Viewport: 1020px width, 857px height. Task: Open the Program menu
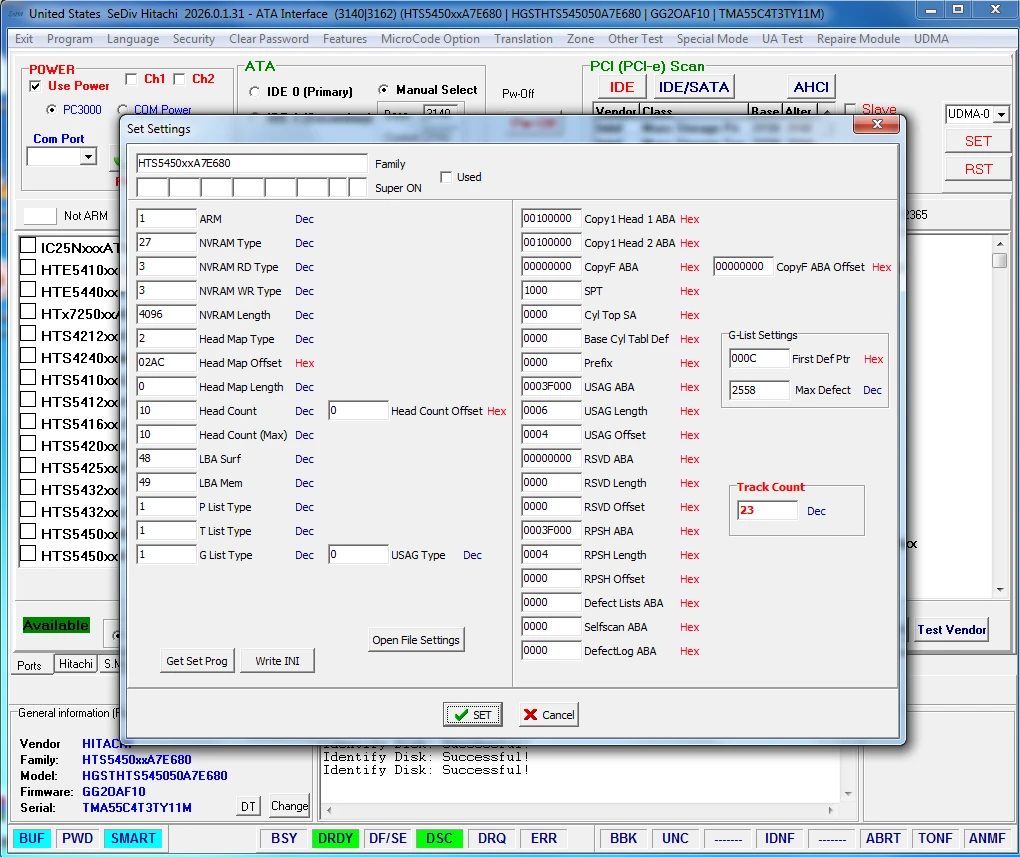(70, 38)
